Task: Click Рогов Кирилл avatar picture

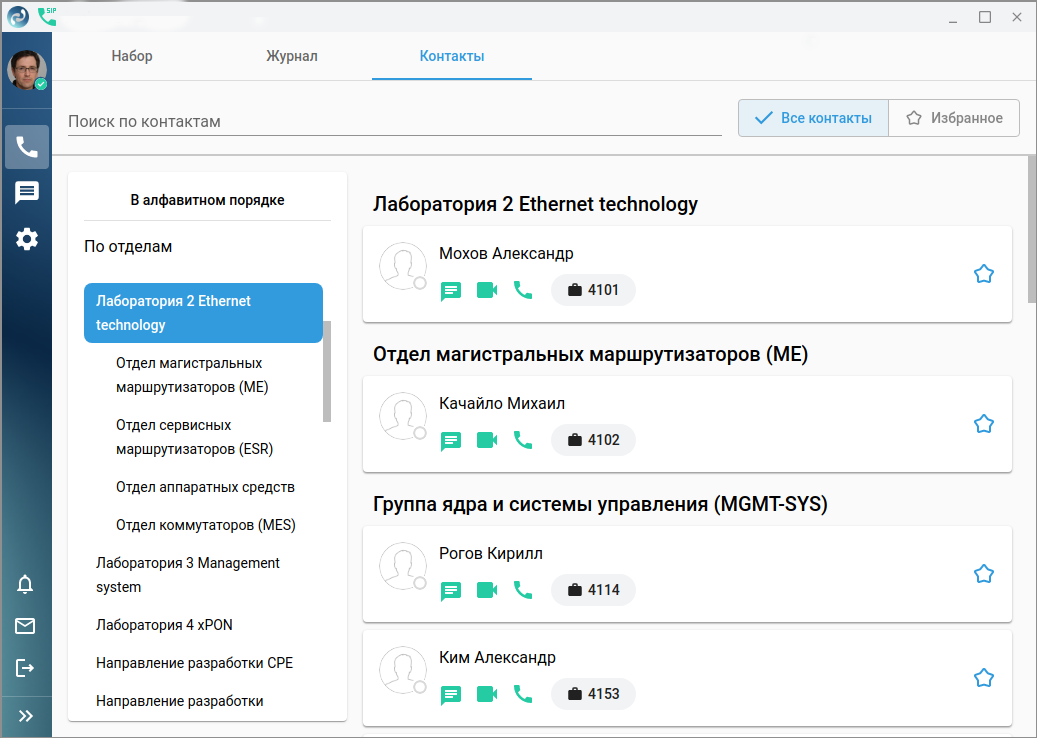Action: 403,566
